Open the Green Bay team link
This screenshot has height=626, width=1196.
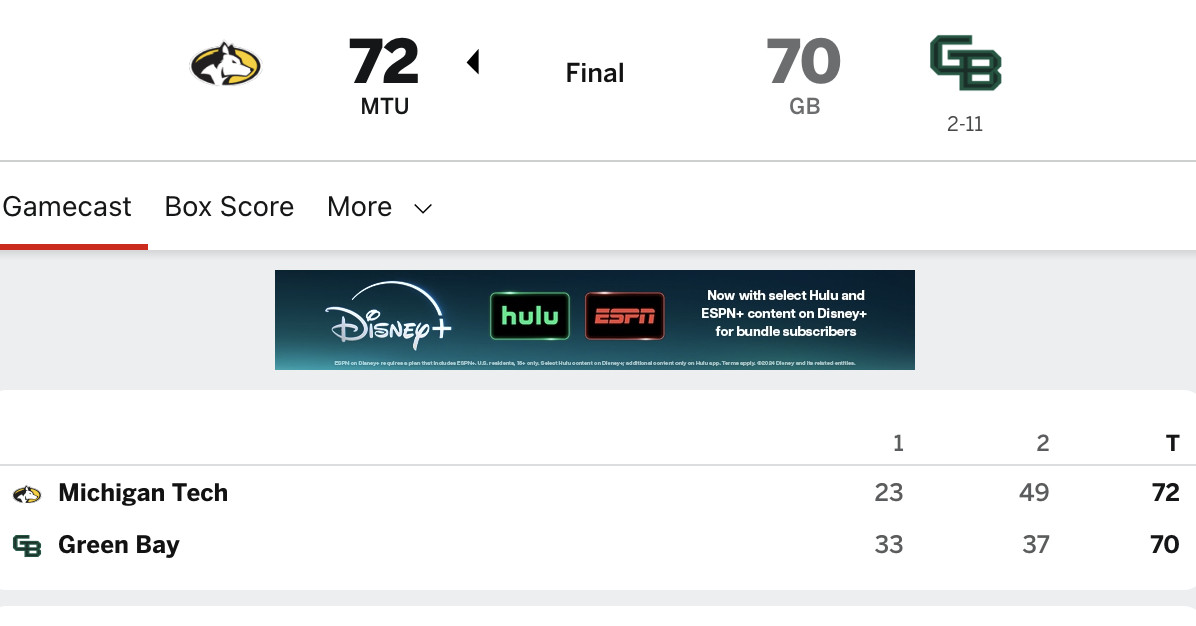point(119,545)
